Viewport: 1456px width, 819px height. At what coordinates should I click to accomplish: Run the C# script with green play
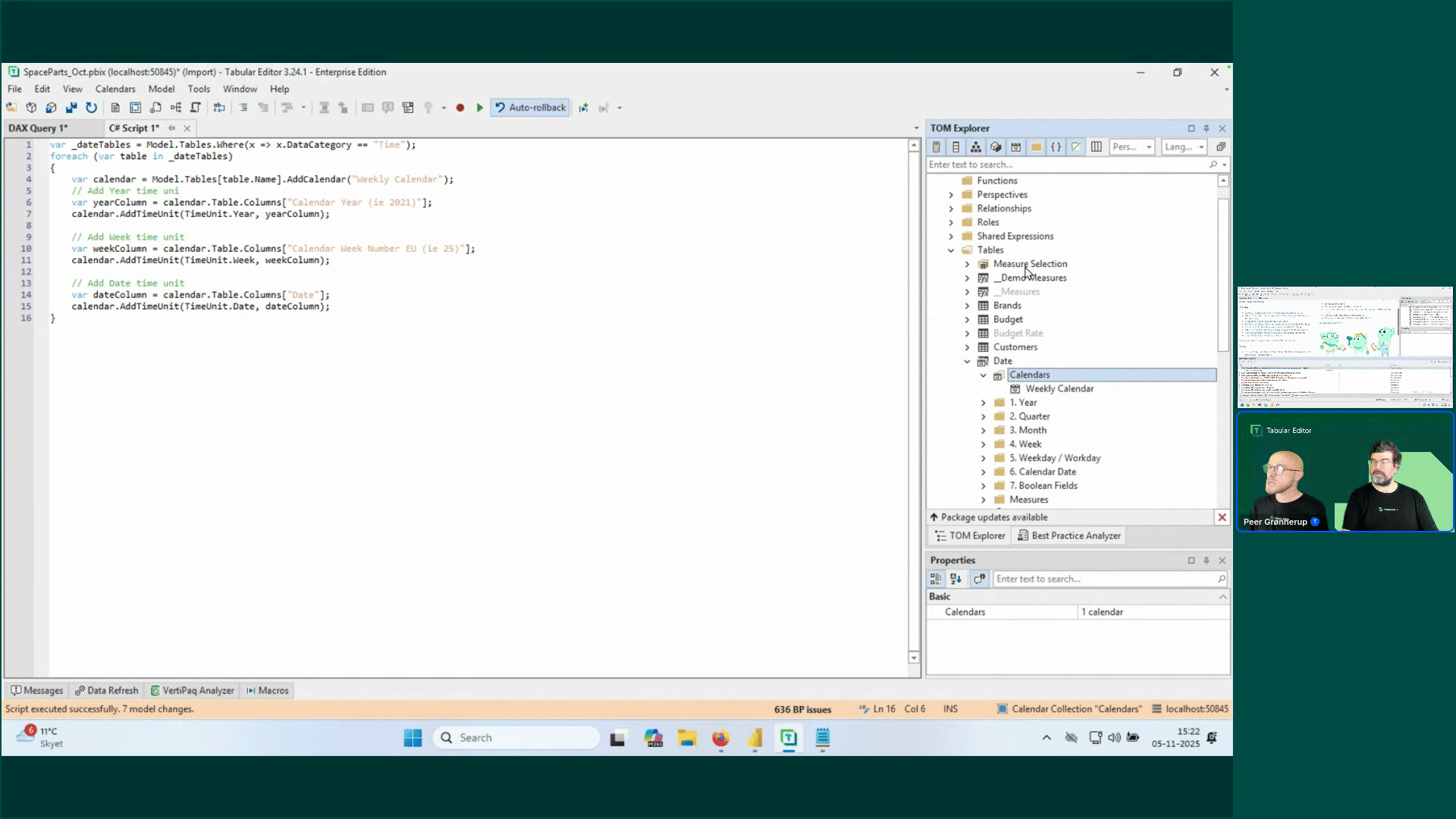(x=480, y=108)
